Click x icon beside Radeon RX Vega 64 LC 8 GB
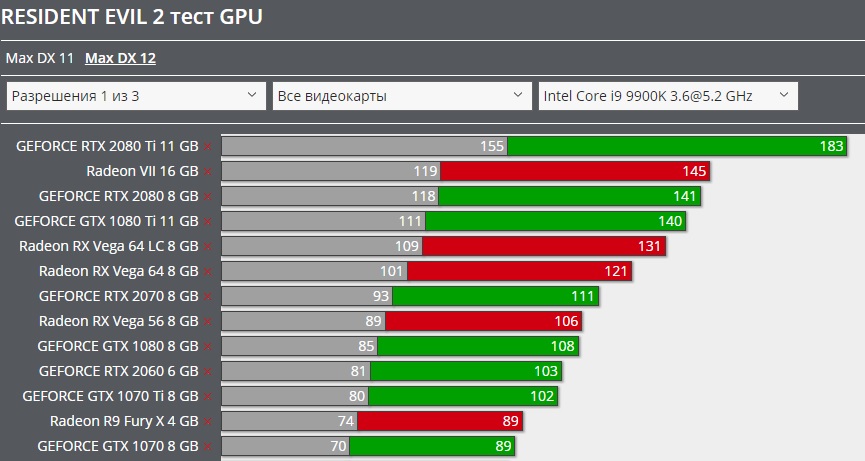 pos(207,246)
